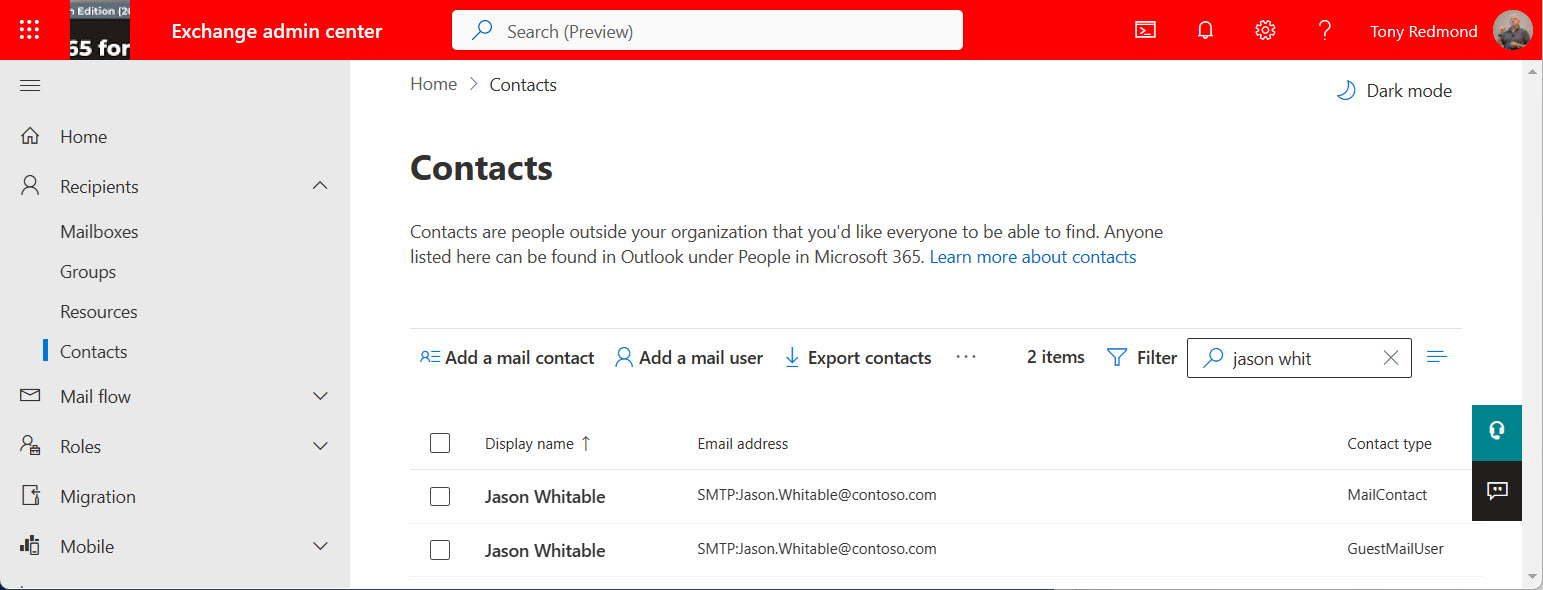
Task: Open the support headset panel
Action: coord(1496,433)
